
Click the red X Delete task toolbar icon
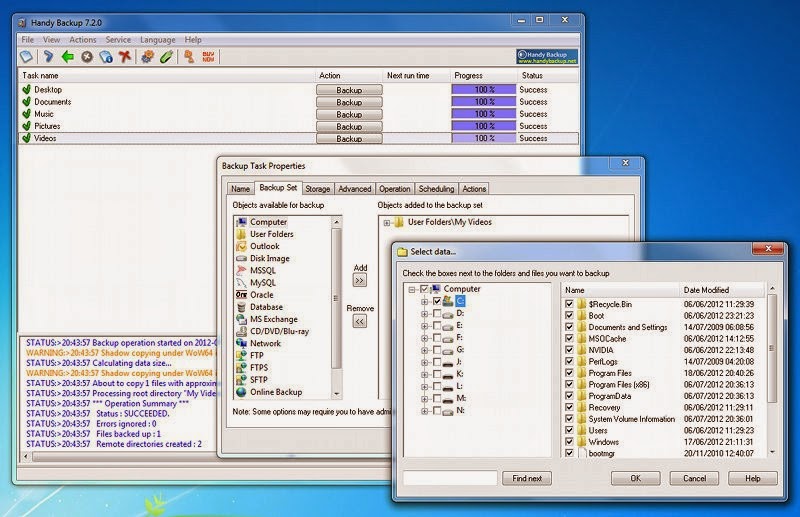125,56
